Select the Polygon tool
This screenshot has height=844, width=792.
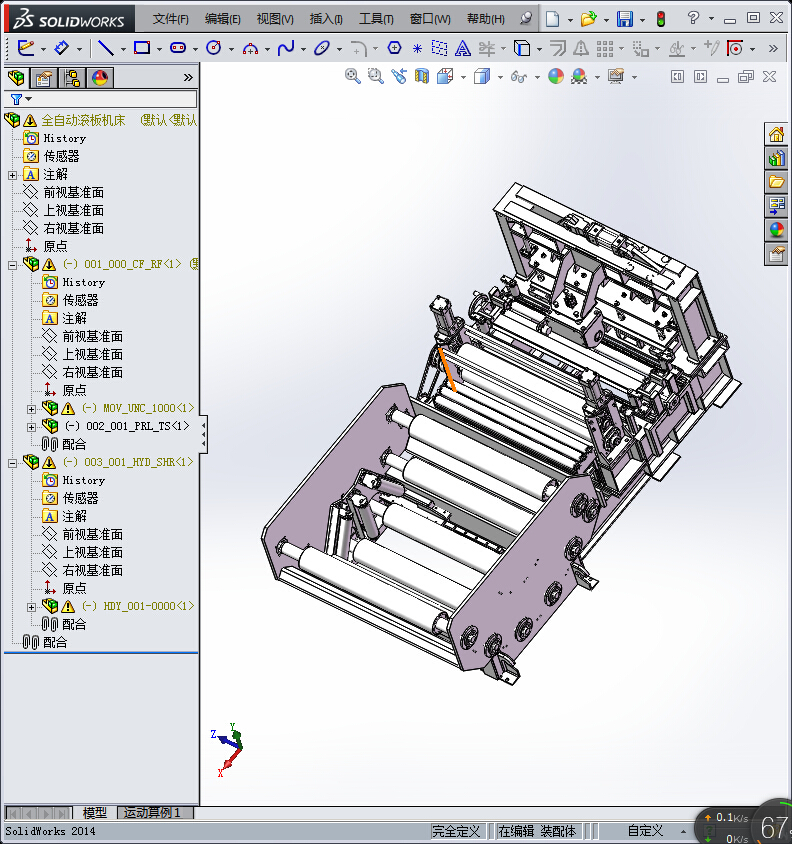[x=395, y=48]
